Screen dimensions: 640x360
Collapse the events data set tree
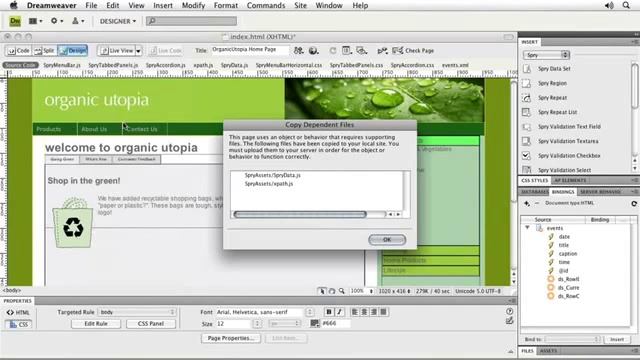pos(527,228)
